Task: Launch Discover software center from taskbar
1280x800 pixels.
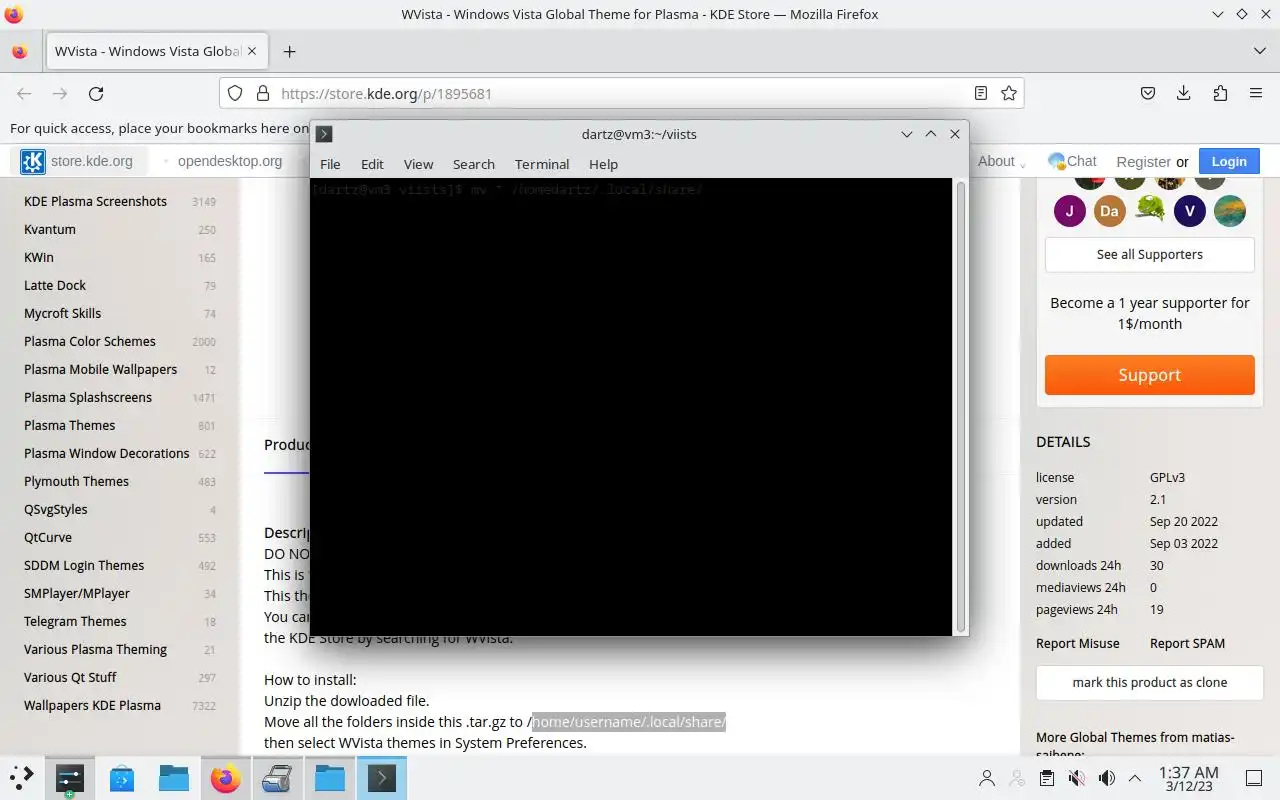Action: 122,777
